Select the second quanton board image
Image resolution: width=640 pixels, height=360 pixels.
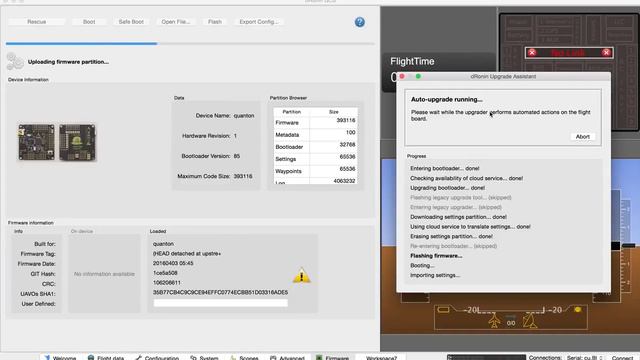(x=77, y=142)
